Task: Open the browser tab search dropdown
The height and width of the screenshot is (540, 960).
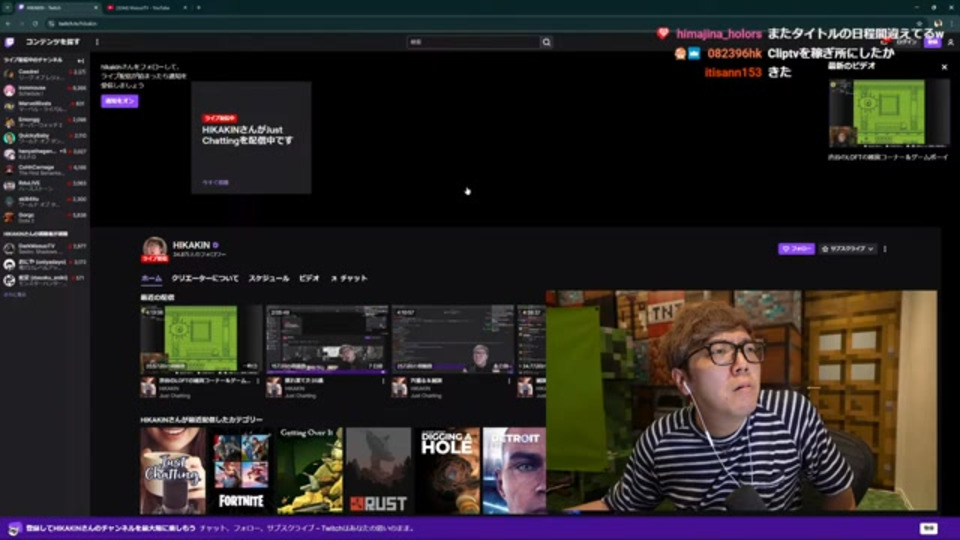Action: 7,7
